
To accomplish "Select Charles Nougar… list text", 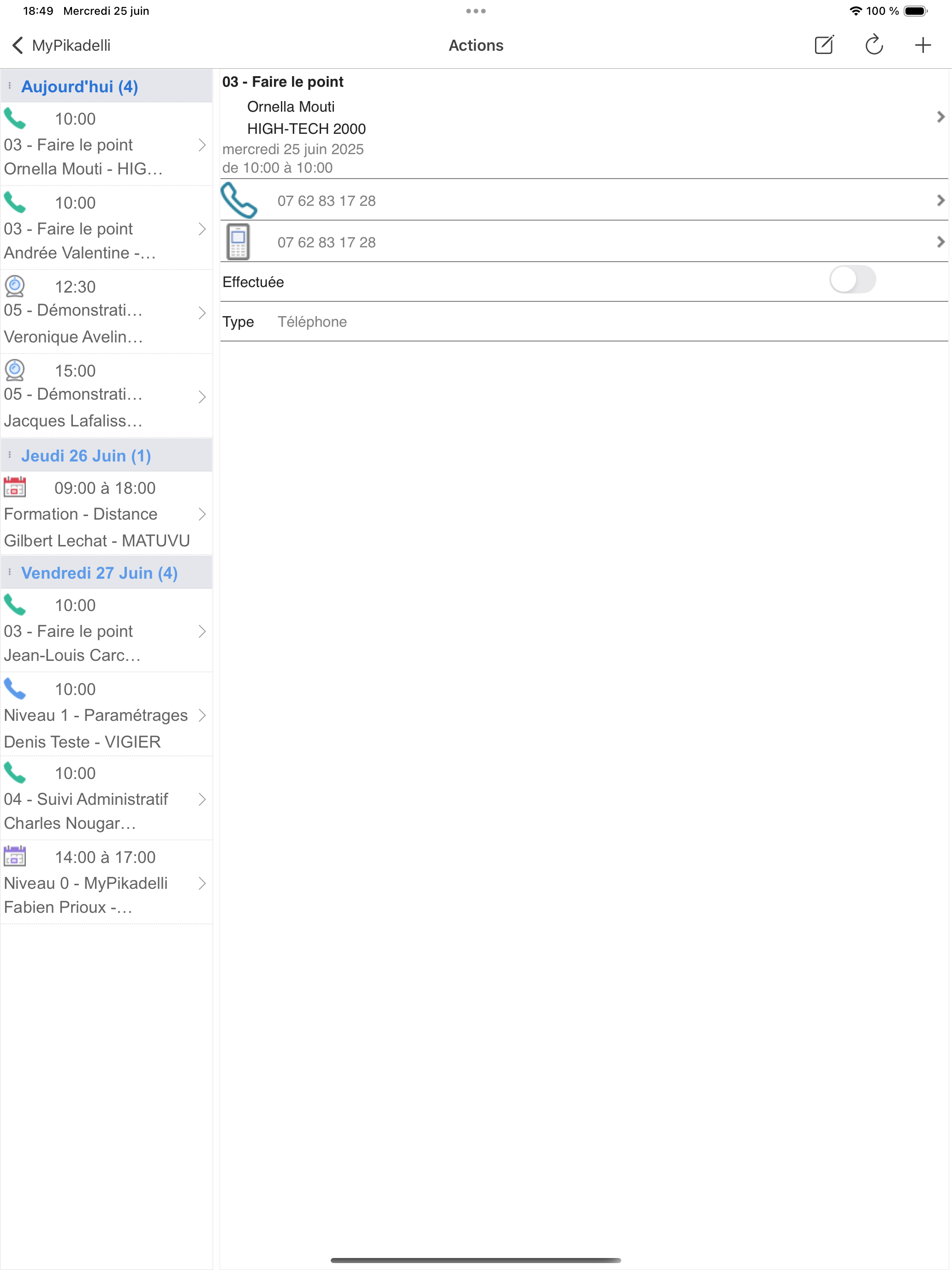I will click(70, 823).
